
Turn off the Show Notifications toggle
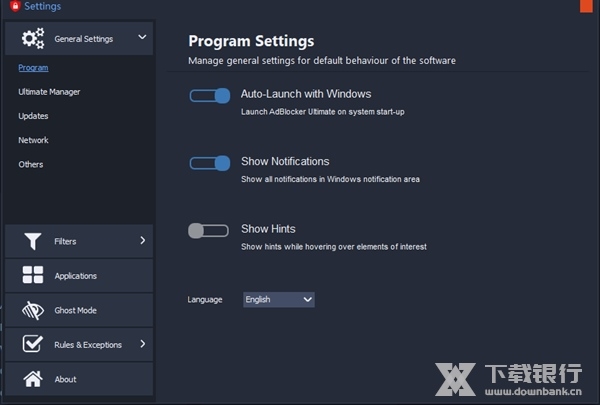click(210, 163)
